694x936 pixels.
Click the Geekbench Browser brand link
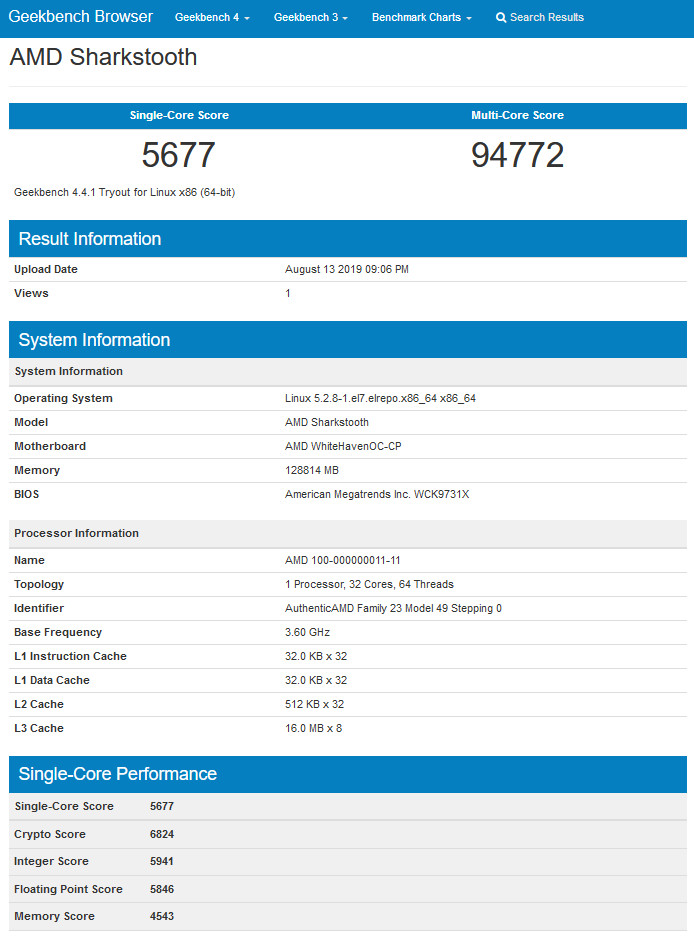pos(81,17)
